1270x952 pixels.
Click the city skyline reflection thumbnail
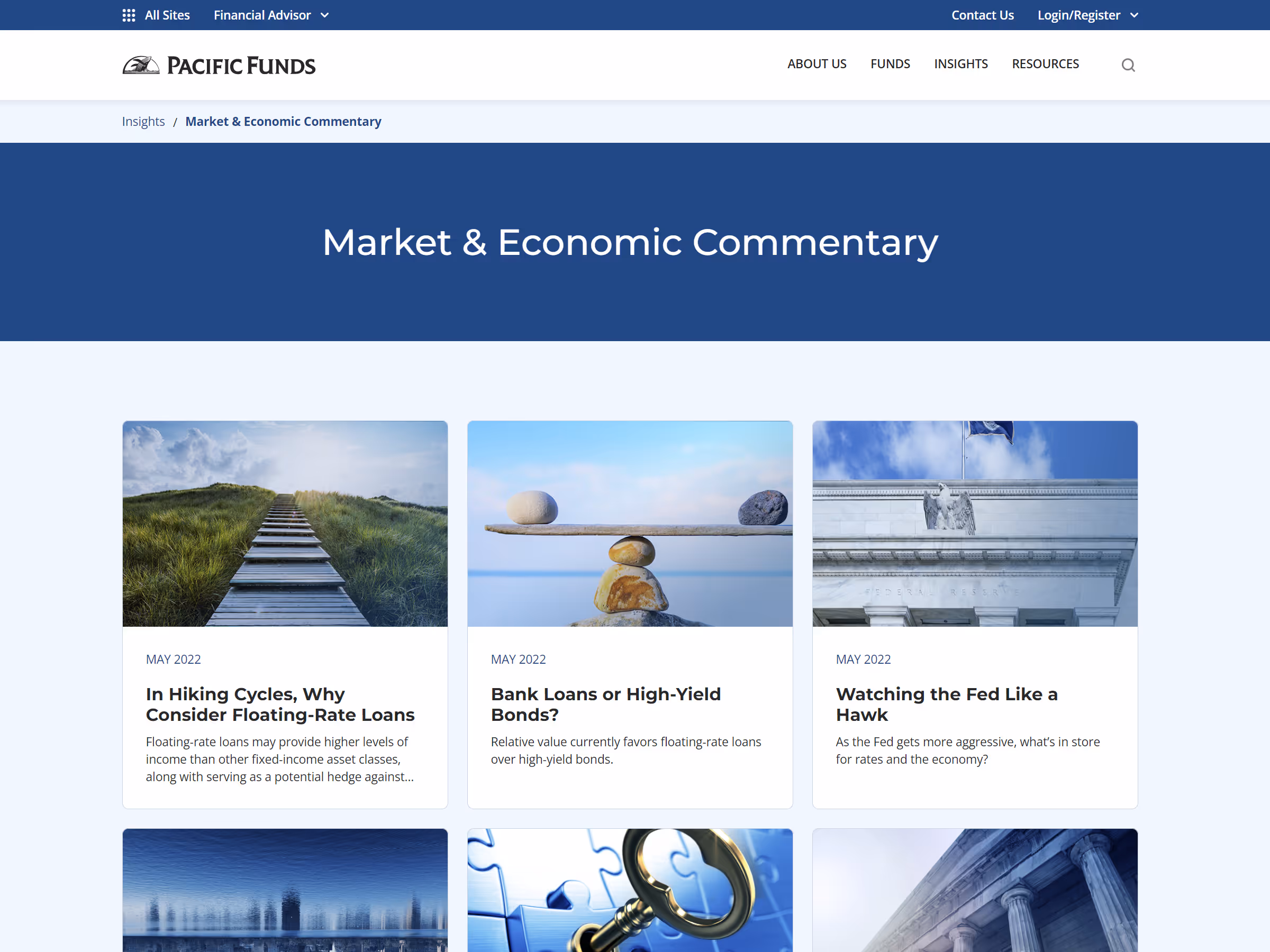pos(285,890)
